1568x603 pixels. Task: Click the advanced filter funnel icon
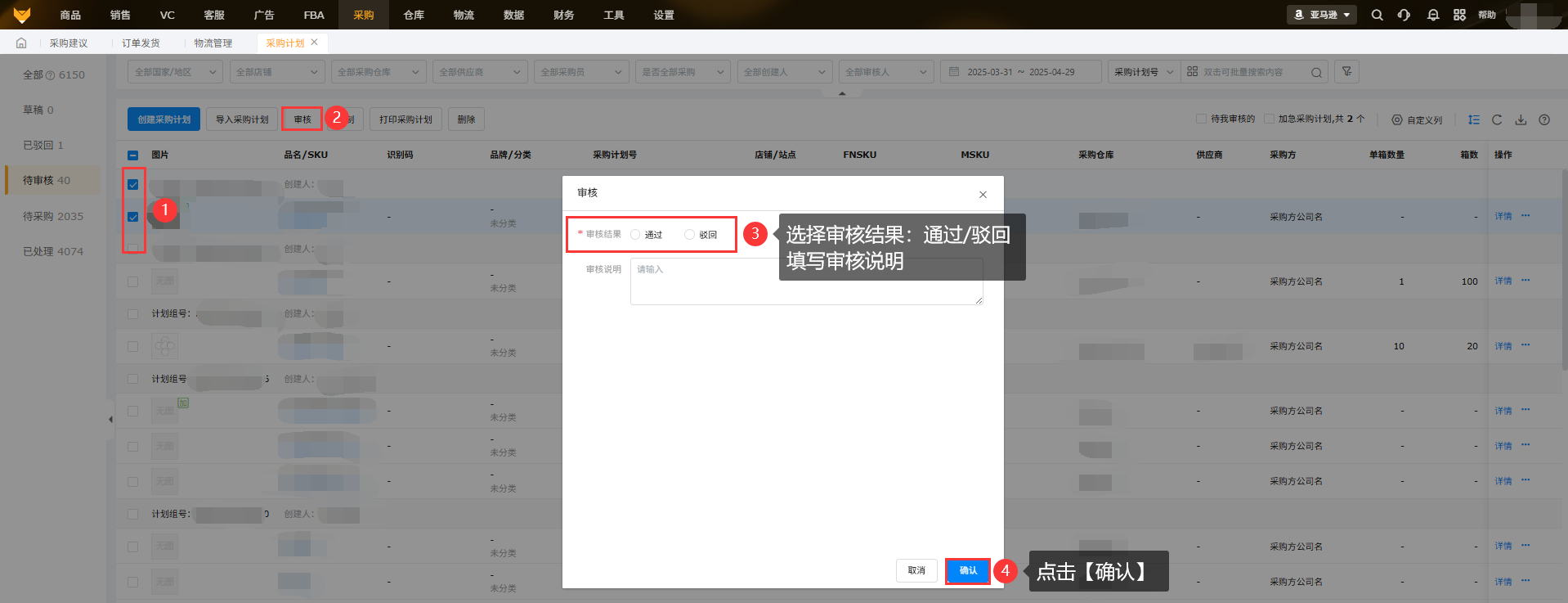pyautogui.click(x=1346, y=72)
